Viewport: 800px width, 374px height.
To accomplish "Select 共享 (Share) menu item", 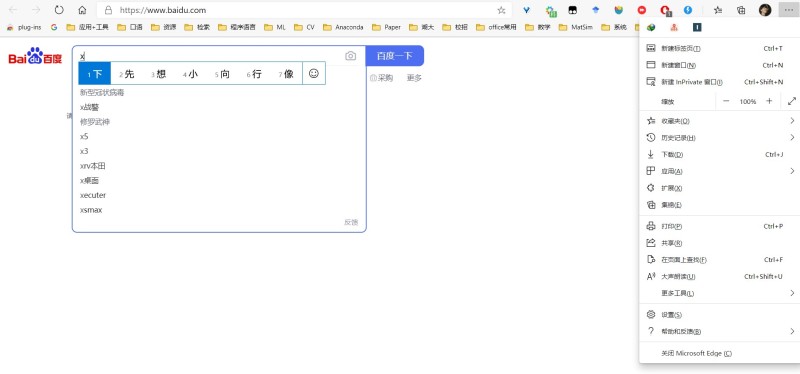I will pos(719,243).
